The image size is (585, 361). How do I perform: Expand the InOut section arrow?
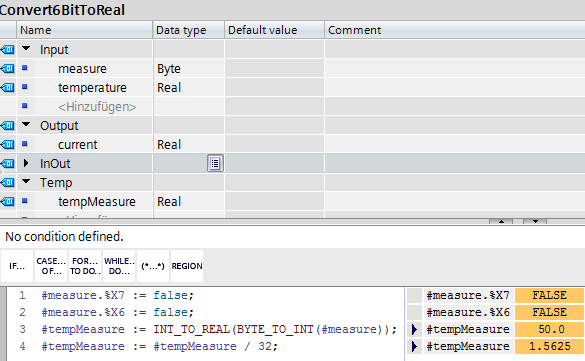coord(26,163)
